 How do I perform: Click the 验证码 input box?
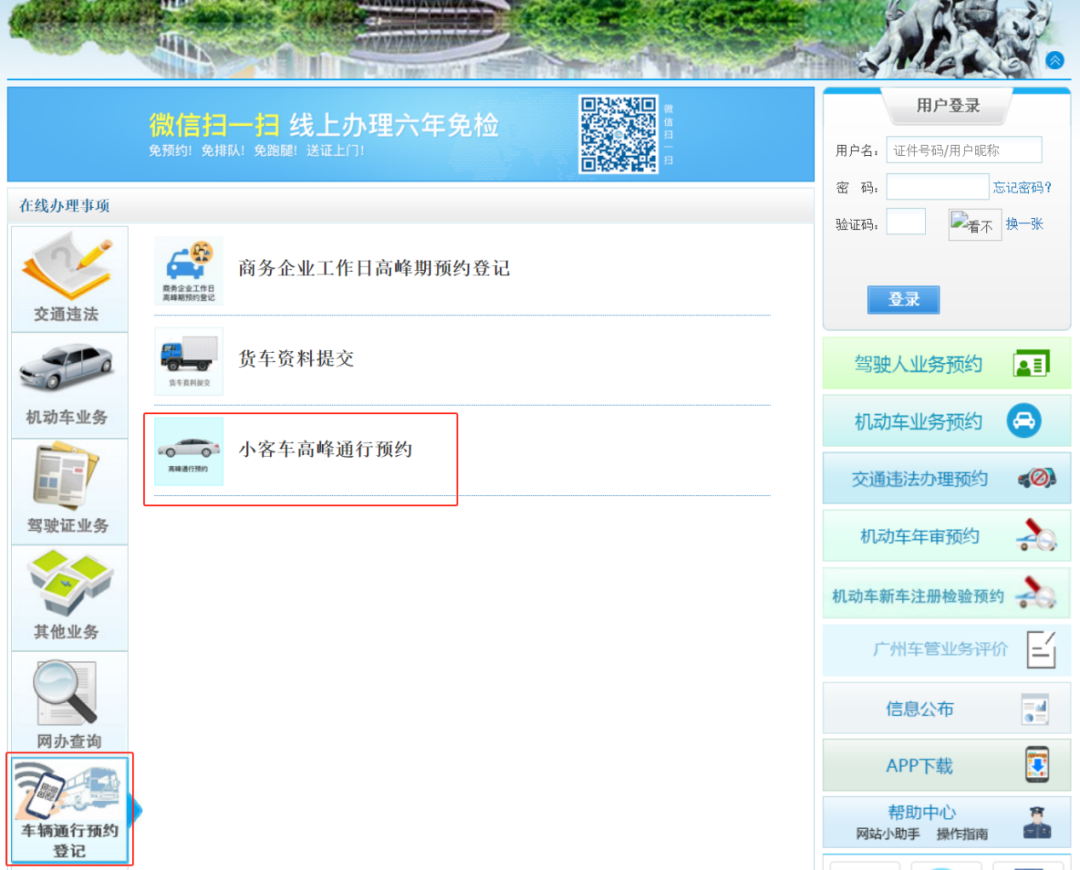906,222
